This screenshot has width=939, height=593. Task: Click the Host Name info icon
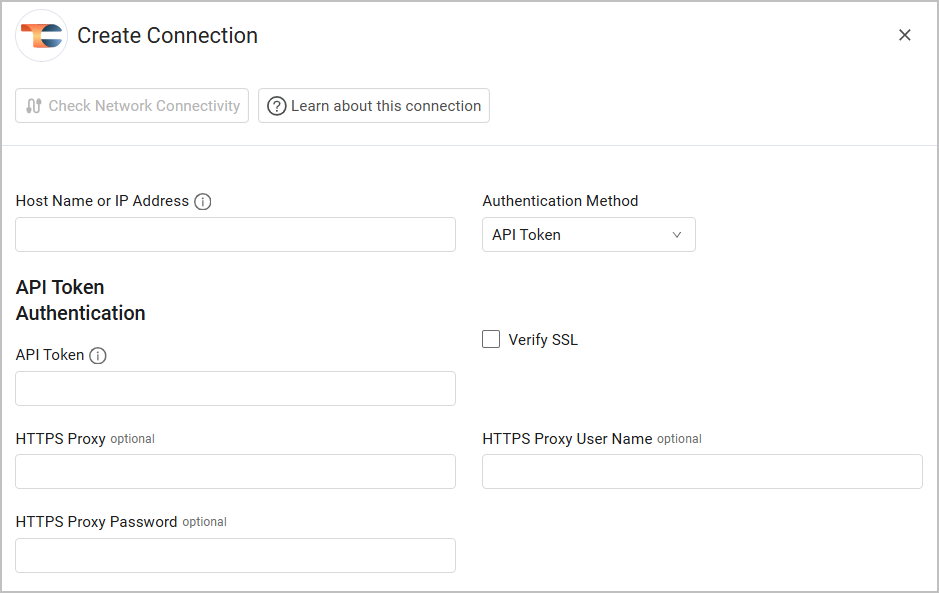(x=203, y=202)
